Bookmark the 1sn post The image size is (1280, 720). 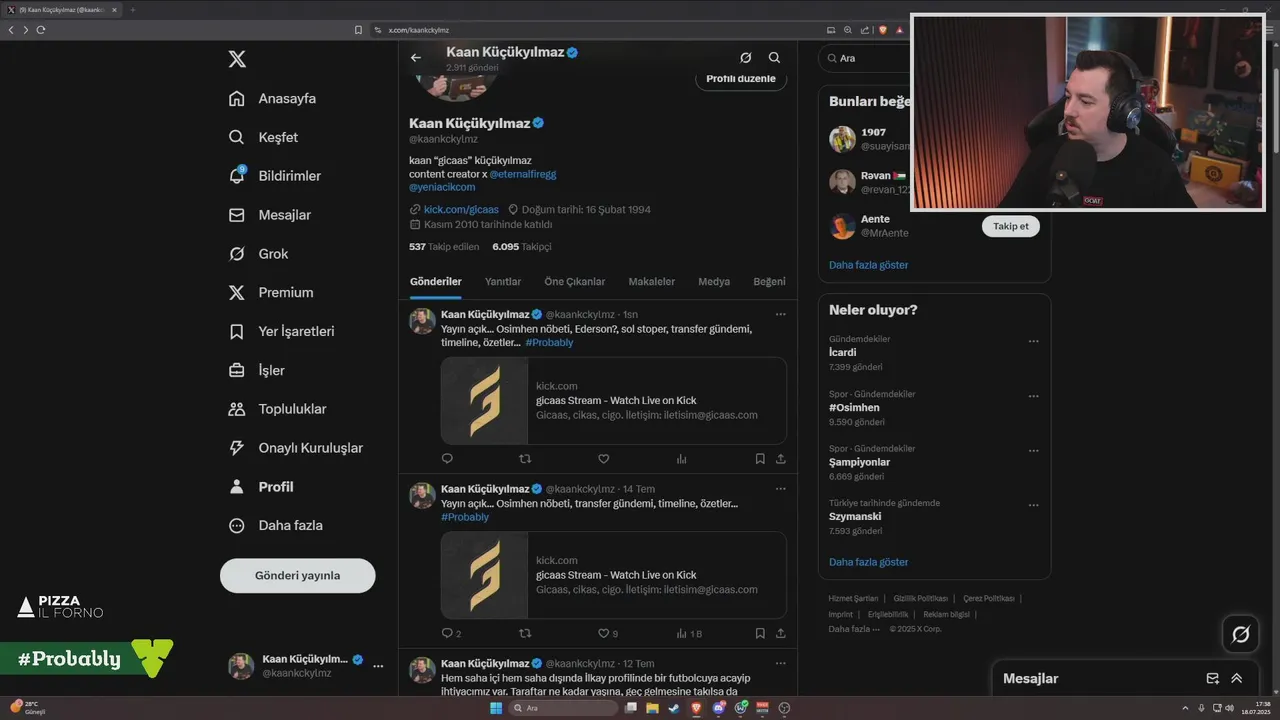760,459
